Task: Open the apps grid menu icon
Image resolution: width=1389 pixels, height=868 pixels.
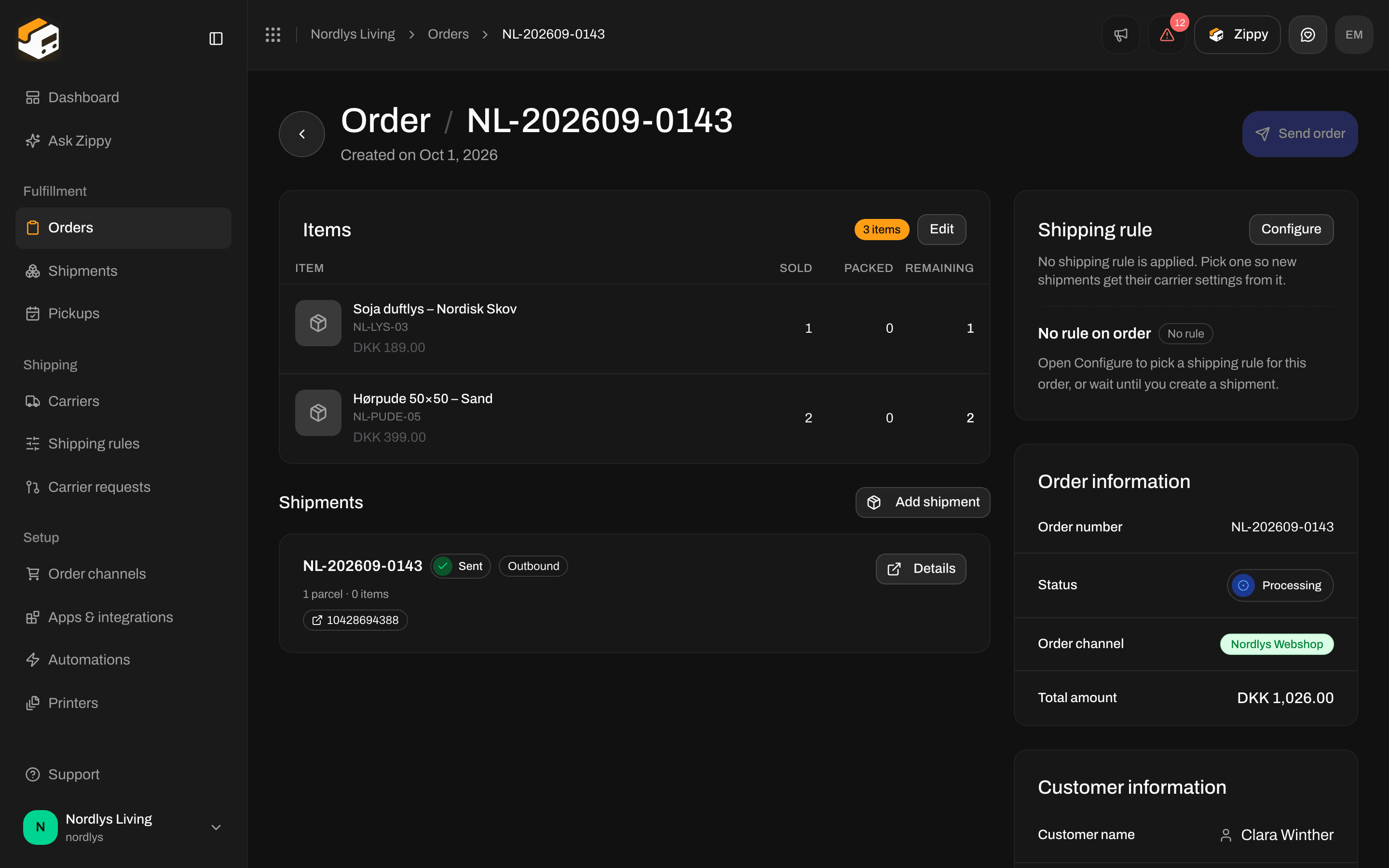Action: click(x=273, y=34)
